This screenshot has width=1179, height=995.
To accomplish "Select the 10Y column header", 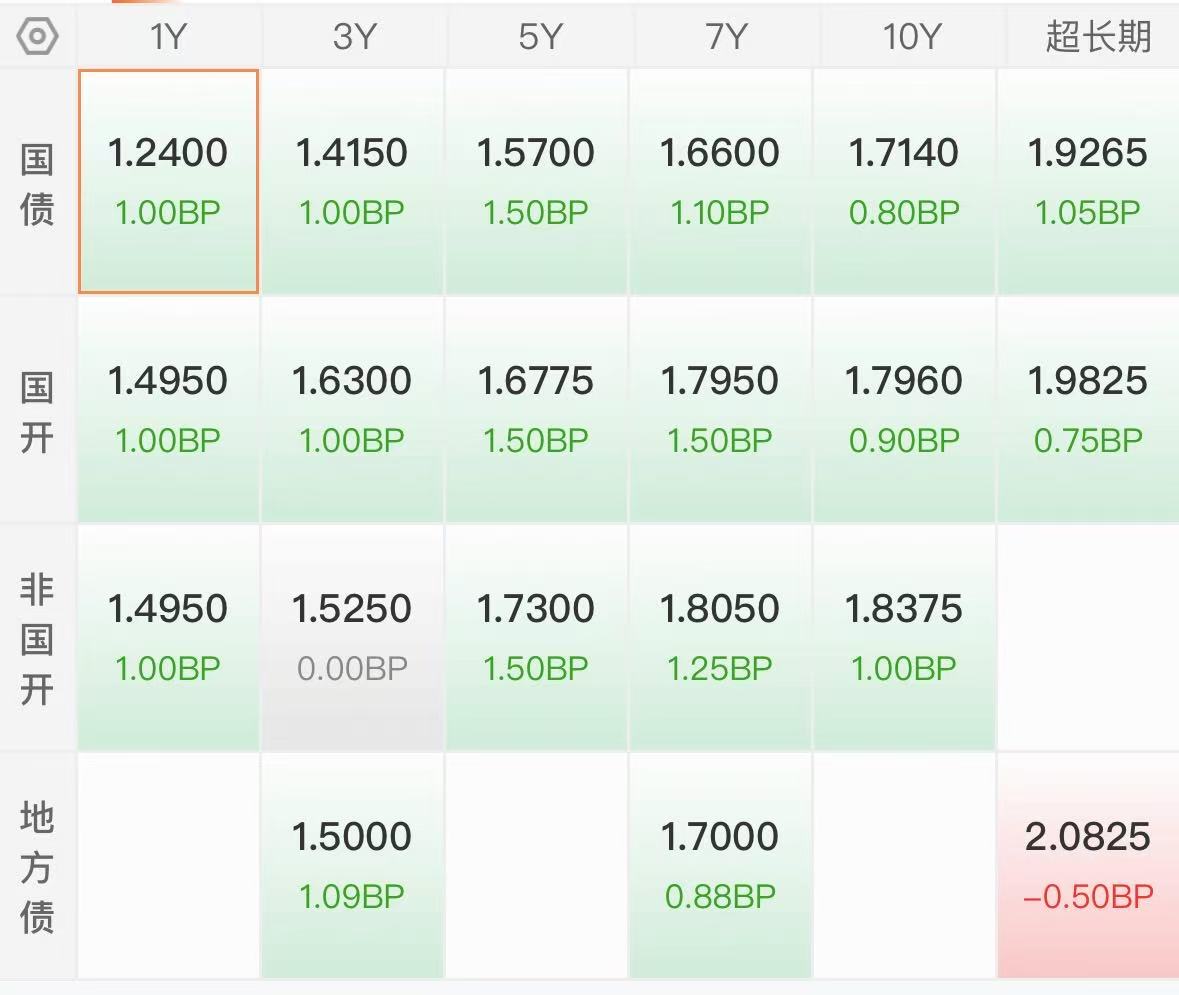I will (911, 36).
